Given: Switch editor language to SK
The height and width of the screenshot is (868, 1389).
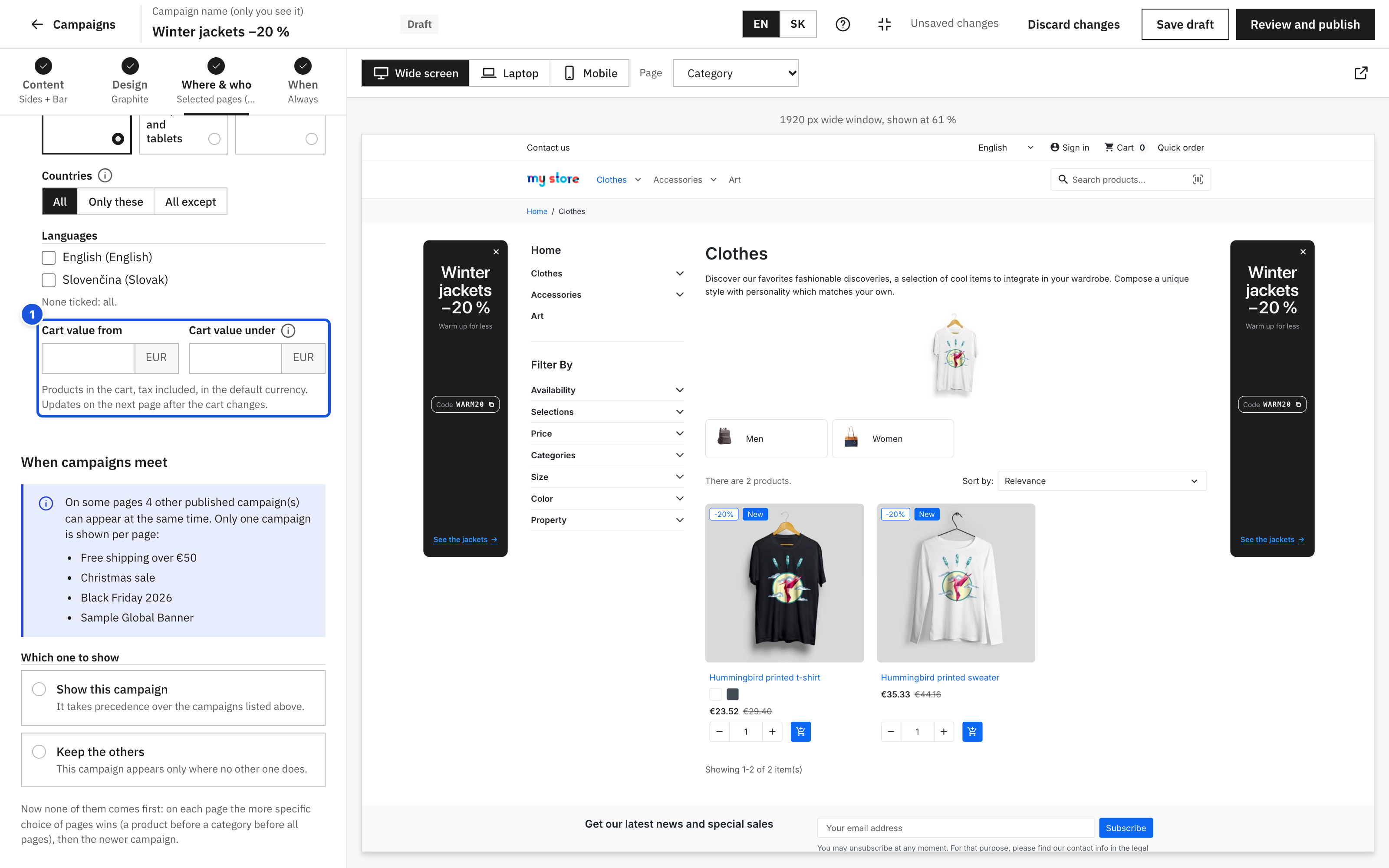Looking at the screenshot, I should [x=798, y=24].
